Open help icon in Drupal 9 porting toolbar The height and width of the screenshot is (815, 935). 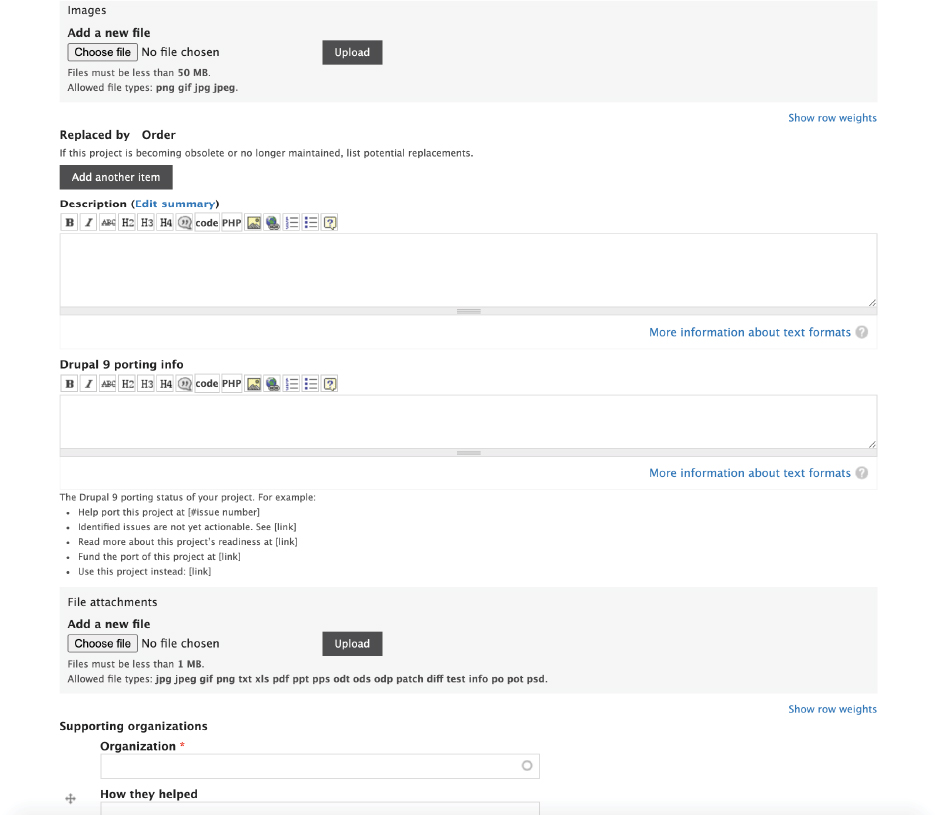(x=330, y=383)
